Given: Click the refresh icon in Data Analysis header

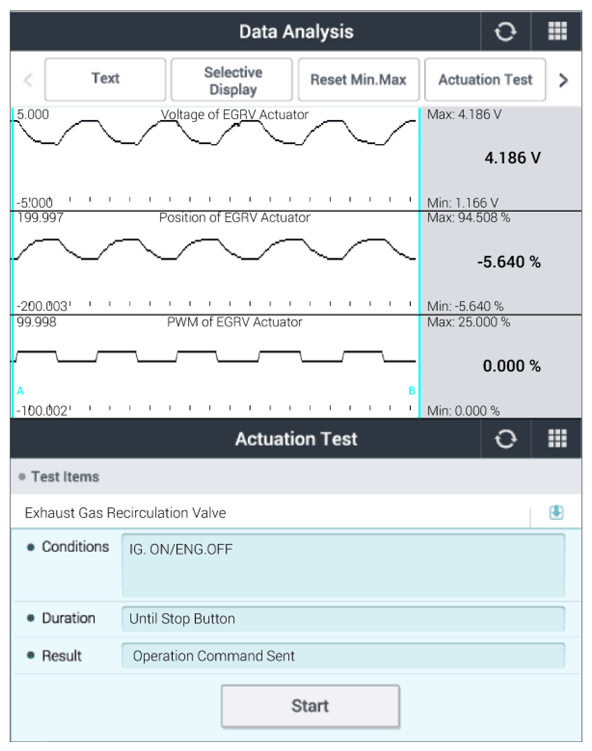Looking at the screenshot, I should 505,32.
